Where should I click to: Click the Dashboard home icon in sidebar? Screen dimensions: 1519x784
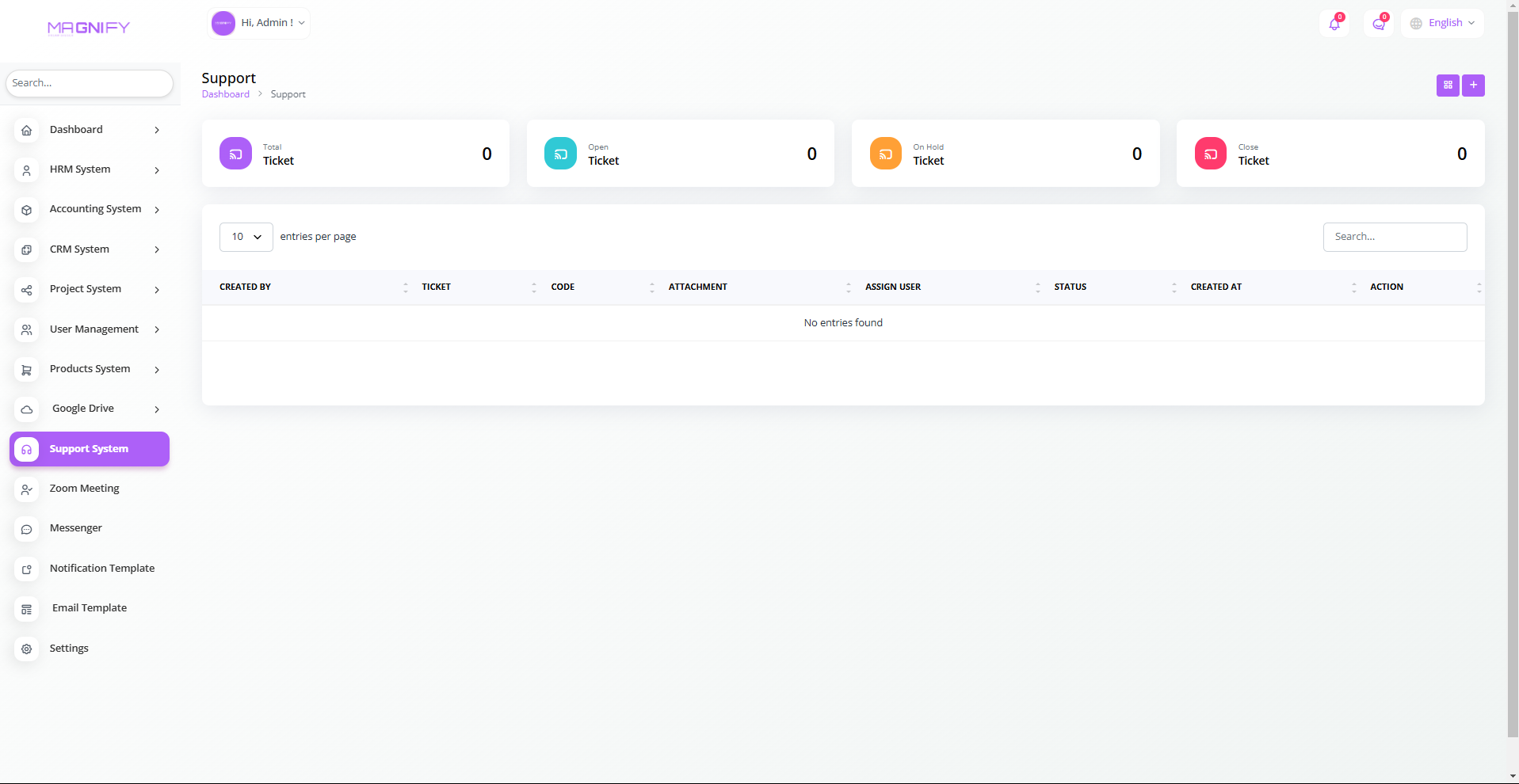tap(26, 130)
